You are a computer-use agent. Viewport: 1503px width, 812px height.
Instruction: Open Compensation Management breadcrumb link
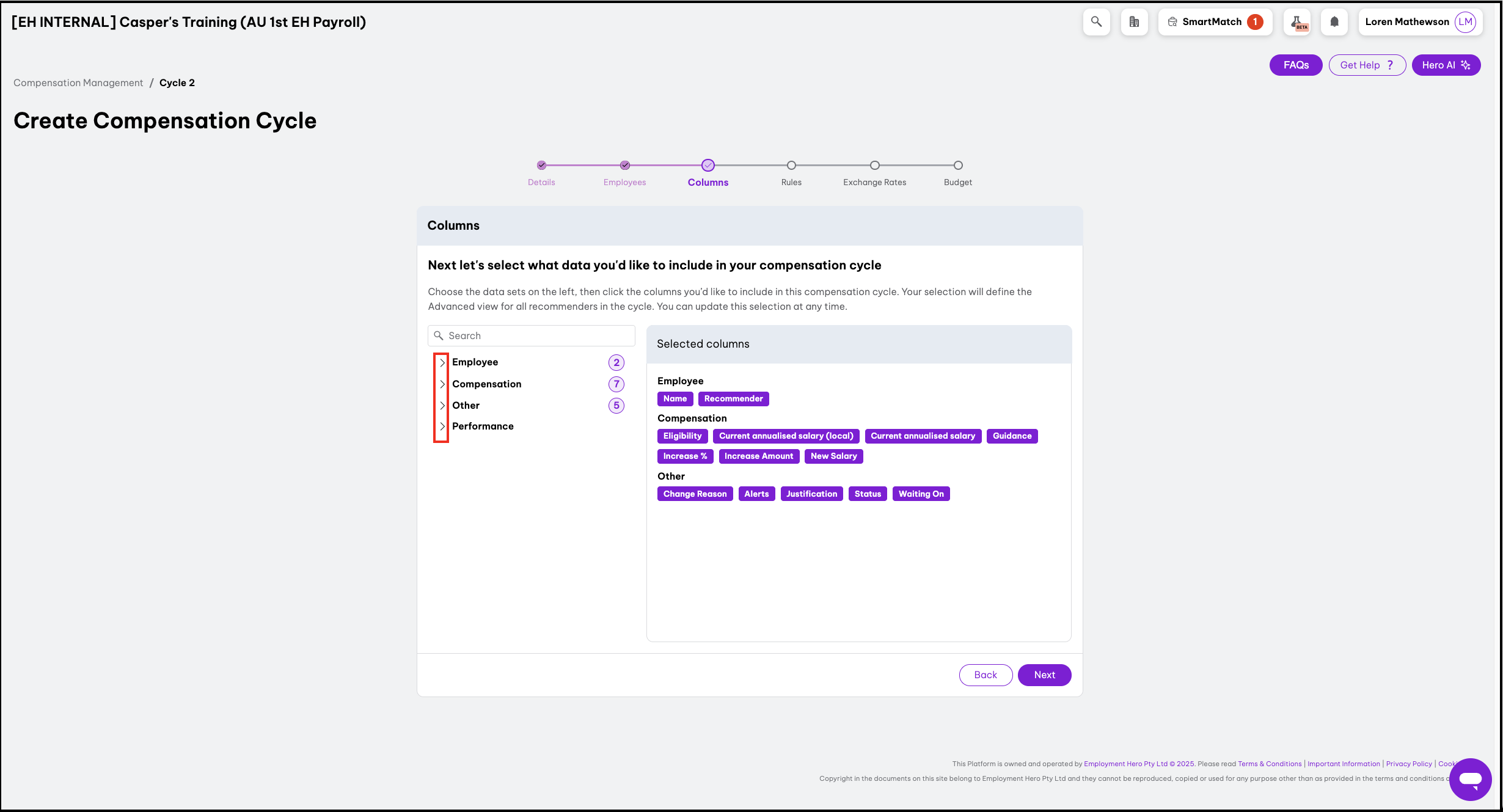(x=78, y=82)
